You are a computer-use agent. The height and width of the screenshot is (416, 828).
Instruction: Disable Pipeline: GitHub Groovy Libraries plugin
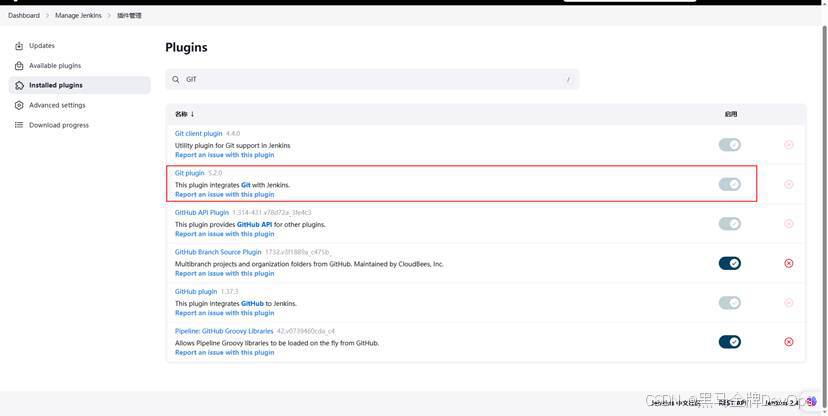coord(730,342)
